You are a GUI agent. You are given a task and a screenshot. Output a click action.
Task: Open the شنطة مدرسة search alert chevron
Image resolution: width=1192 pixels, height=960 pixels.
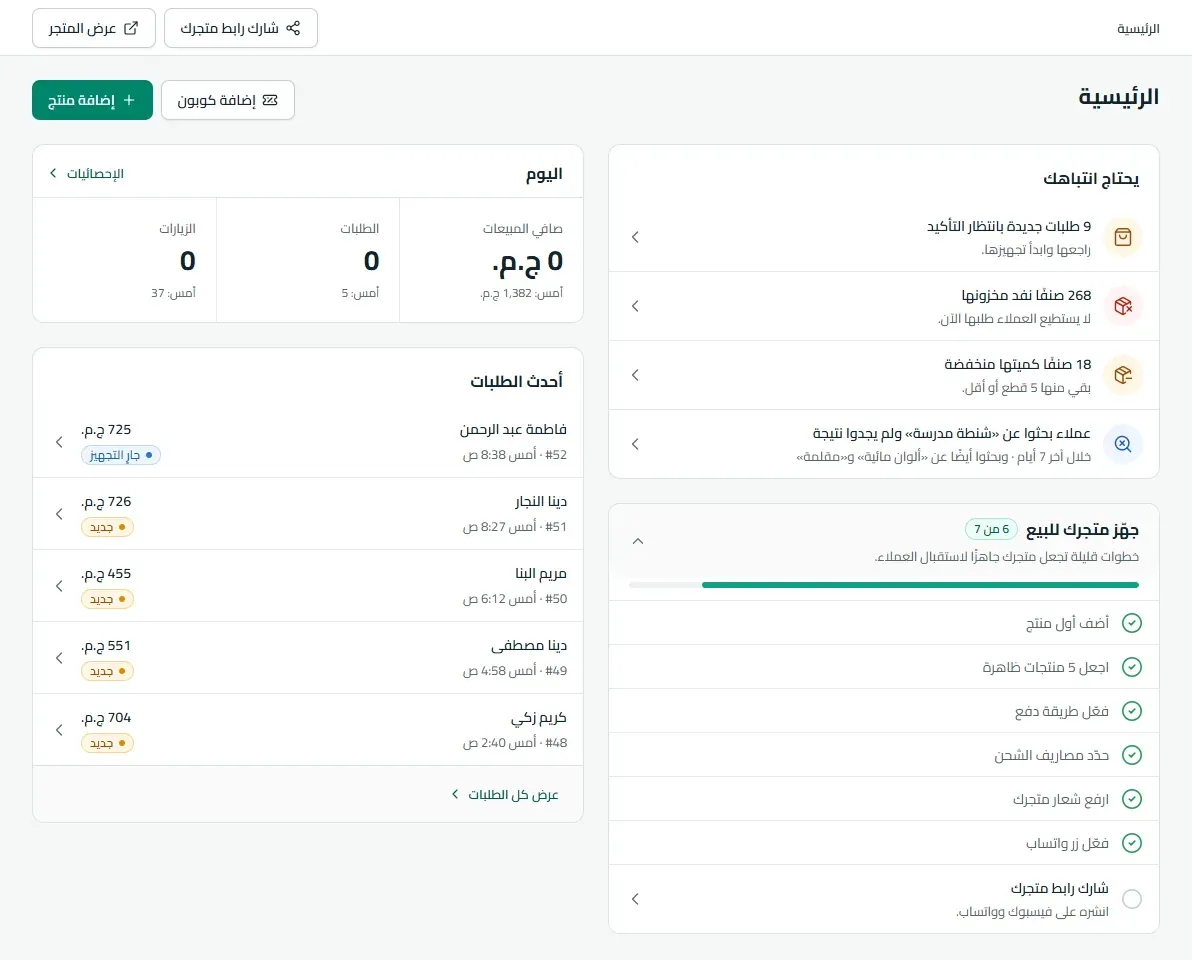coord(636,444)
